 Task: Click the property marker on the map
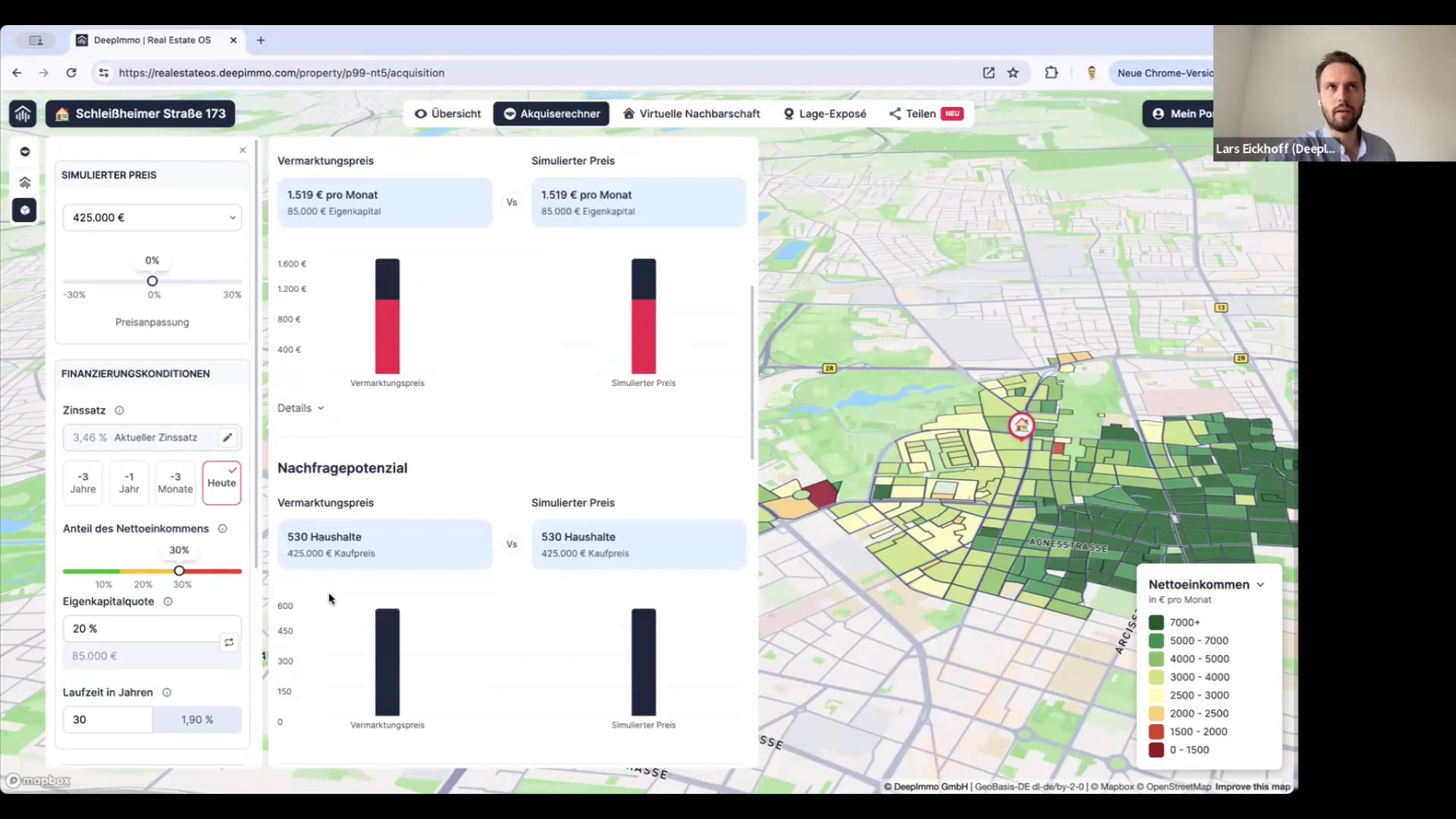(x=1021, y=425)
